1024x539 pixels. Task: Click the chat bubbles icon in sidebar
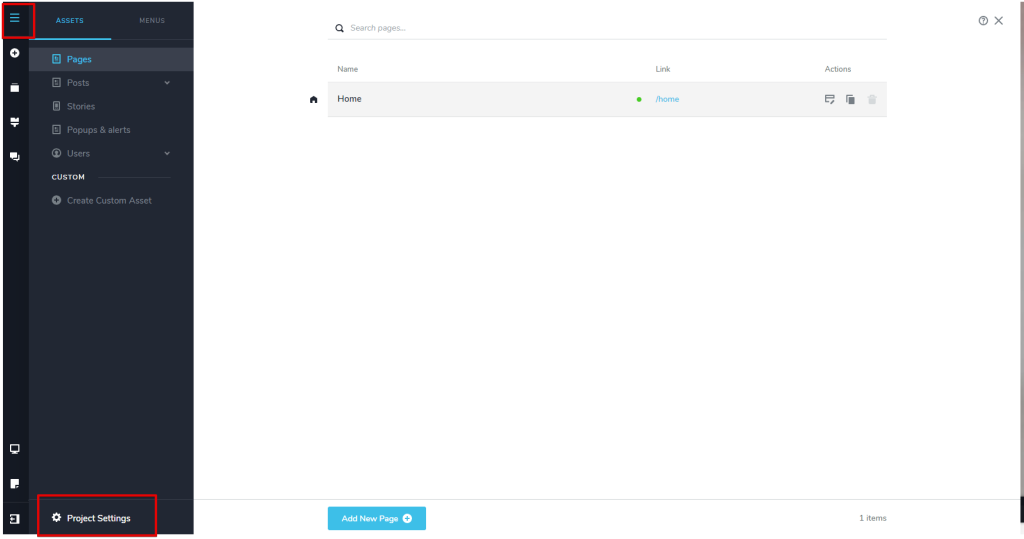pyautogui.click(x=14, y=157)
